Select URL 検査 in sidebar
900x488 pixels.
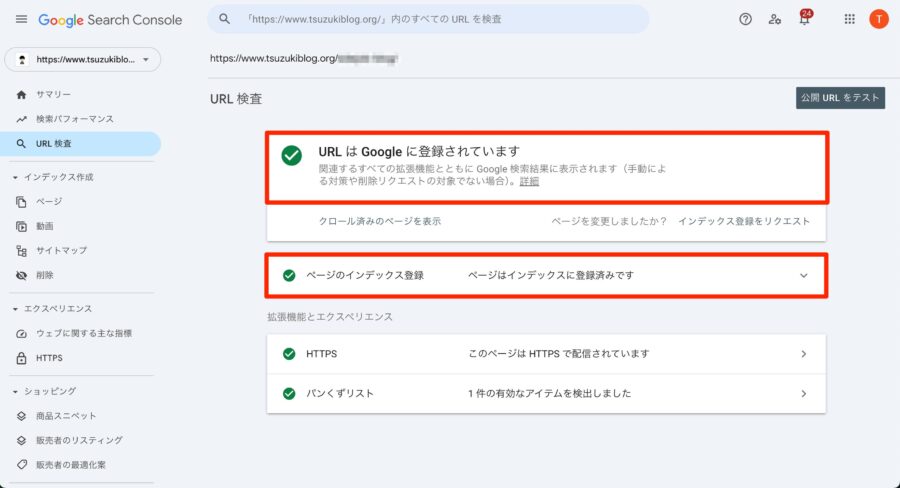tap(80, 144)
